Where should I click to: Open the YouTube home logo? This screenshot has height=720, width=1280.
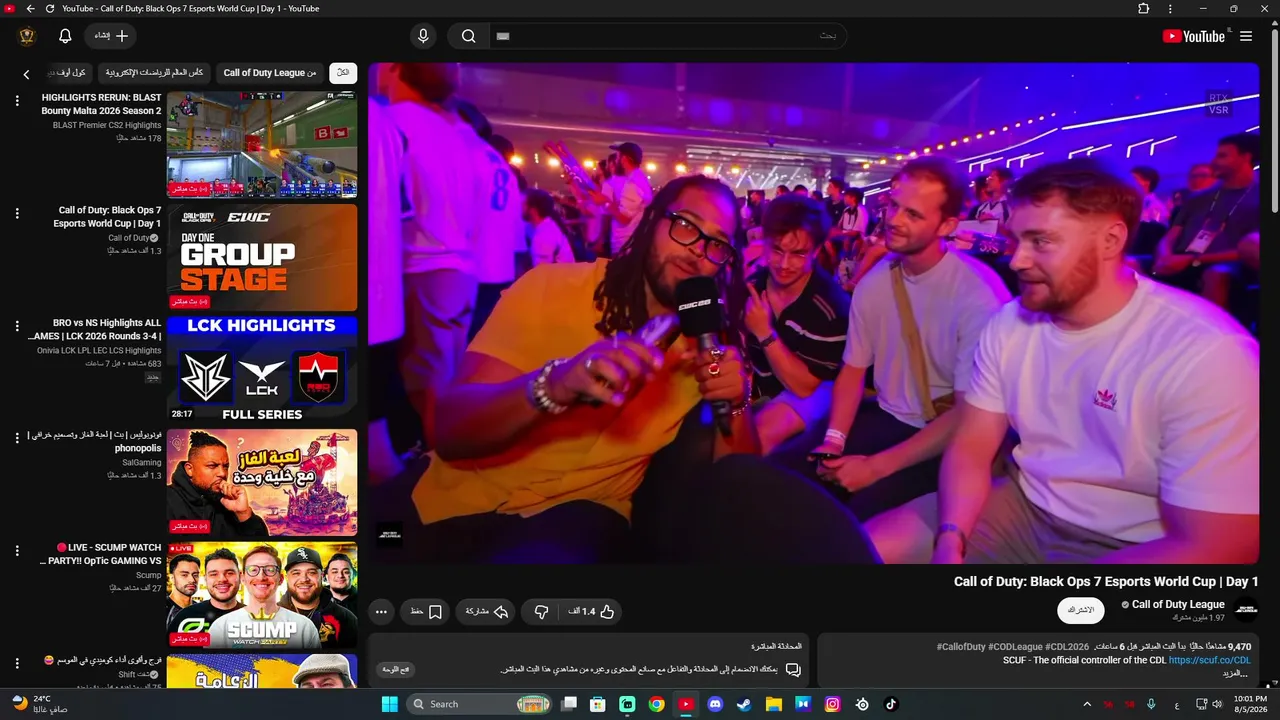pyautogui.click(x=1193, y=36)
